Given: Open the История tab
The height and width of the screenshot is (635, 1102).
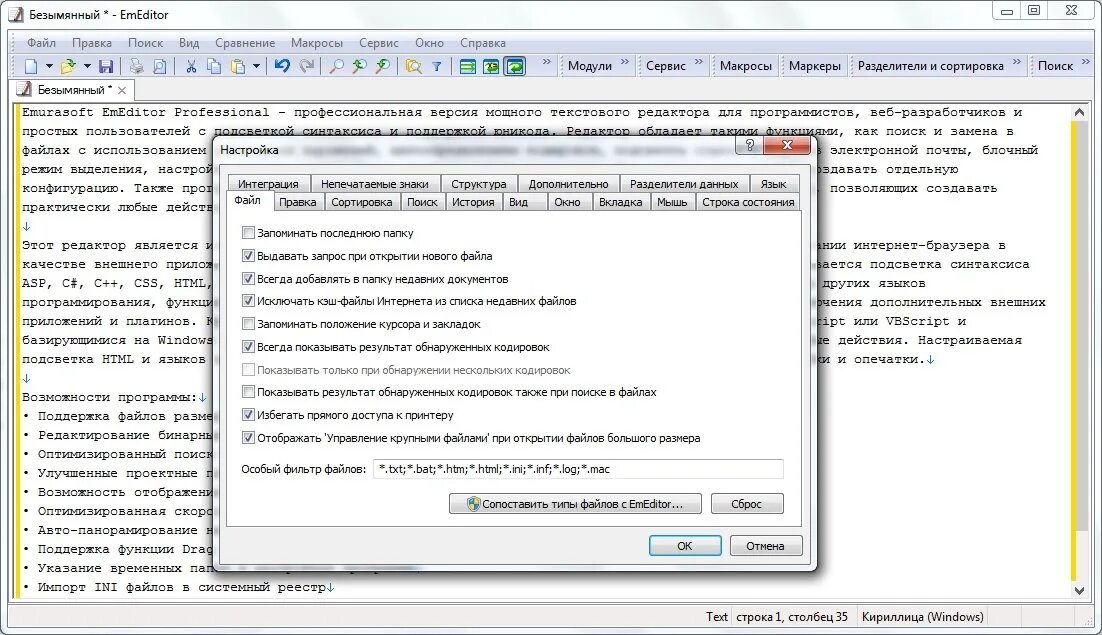Looking at the screenshot, I should click(473, 202).
